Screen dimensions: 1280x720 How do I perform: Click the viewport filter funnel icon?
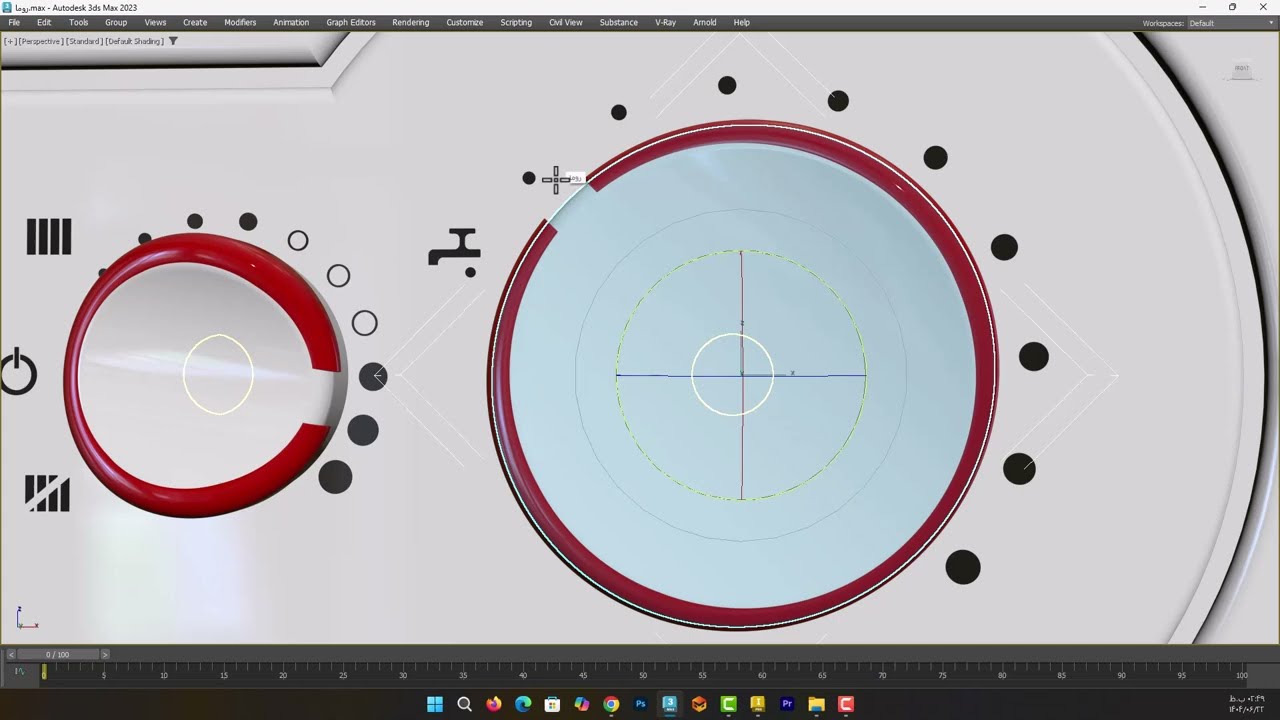tap(173, 41)
